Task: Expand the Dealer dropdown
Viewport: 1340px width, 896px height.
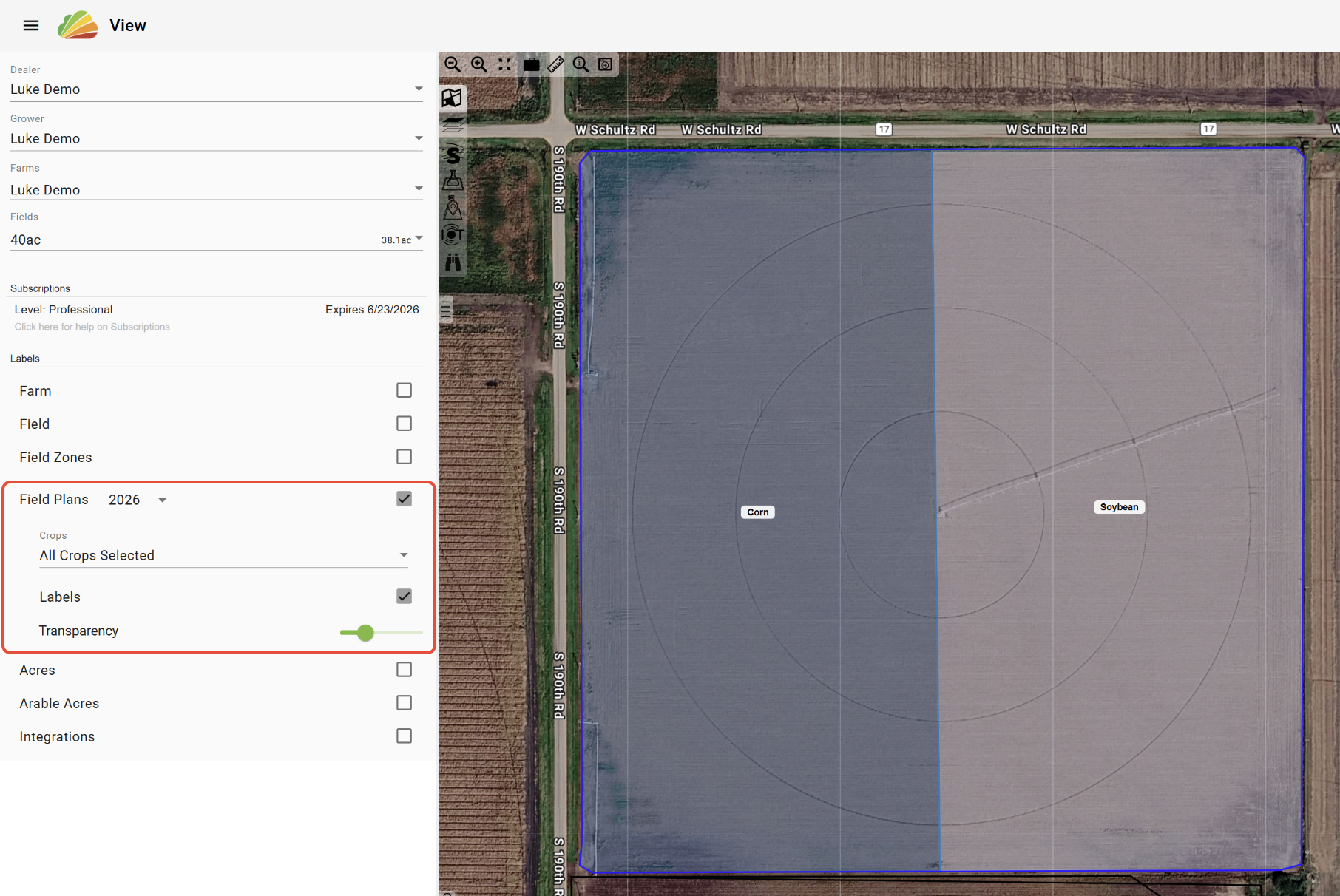Action: pos(217,89)
